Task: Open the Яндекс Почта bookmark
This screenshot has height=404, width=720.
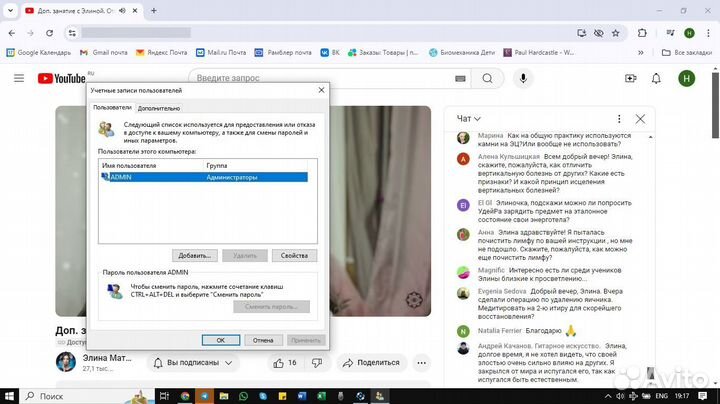Action: [161, 53]
